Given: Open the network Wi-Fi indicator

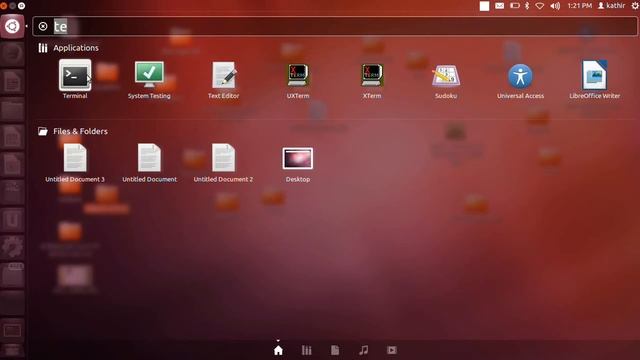Looking at the screenshot, I should pyautogui.click(x=540, y=6).
